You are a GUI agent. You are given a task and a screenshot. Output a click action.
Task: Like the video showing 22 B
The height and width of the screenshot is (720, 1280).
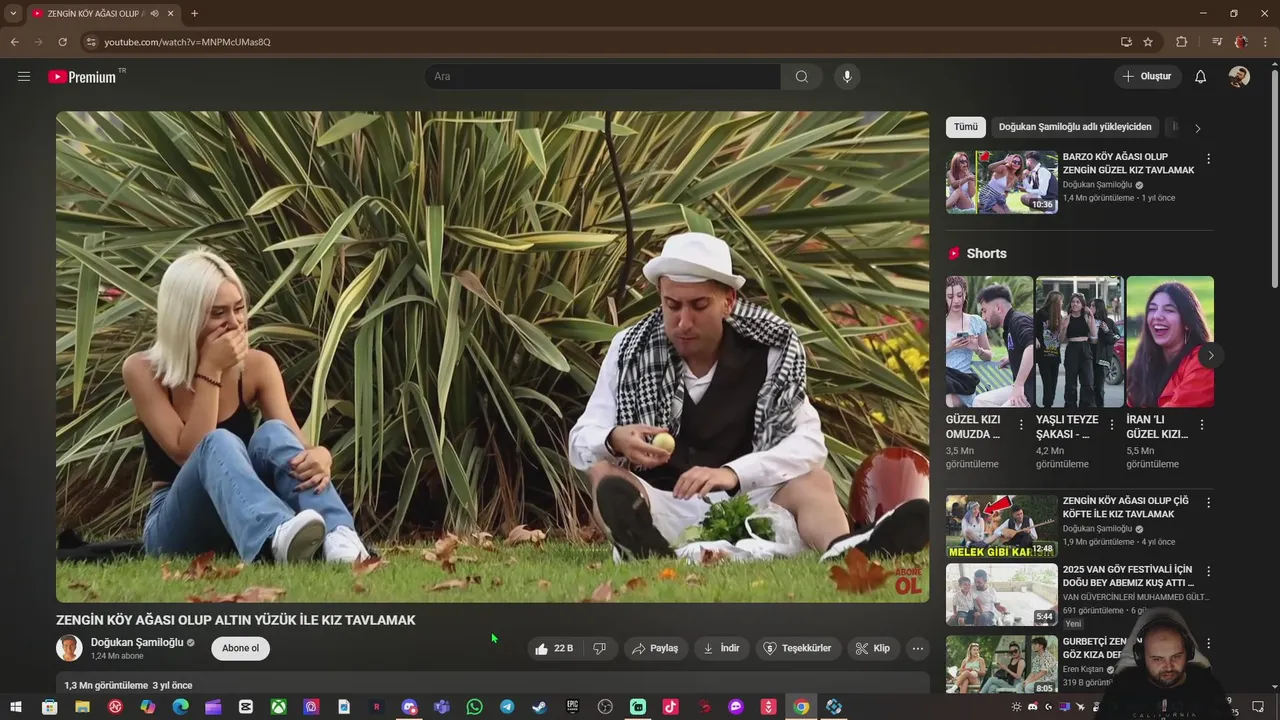555,648
